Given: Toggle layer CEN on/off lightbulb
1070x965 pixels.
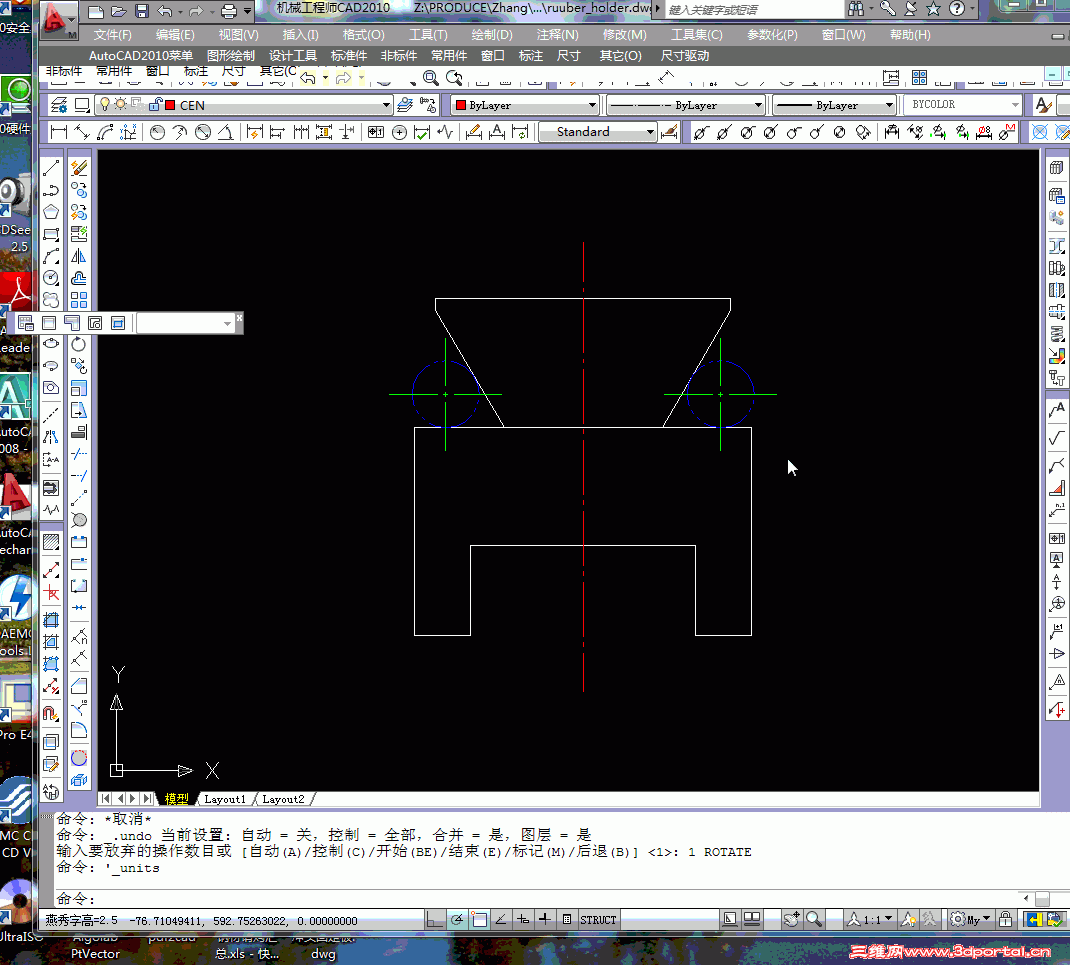Looking at the screenshot, I should coord(104,104).
